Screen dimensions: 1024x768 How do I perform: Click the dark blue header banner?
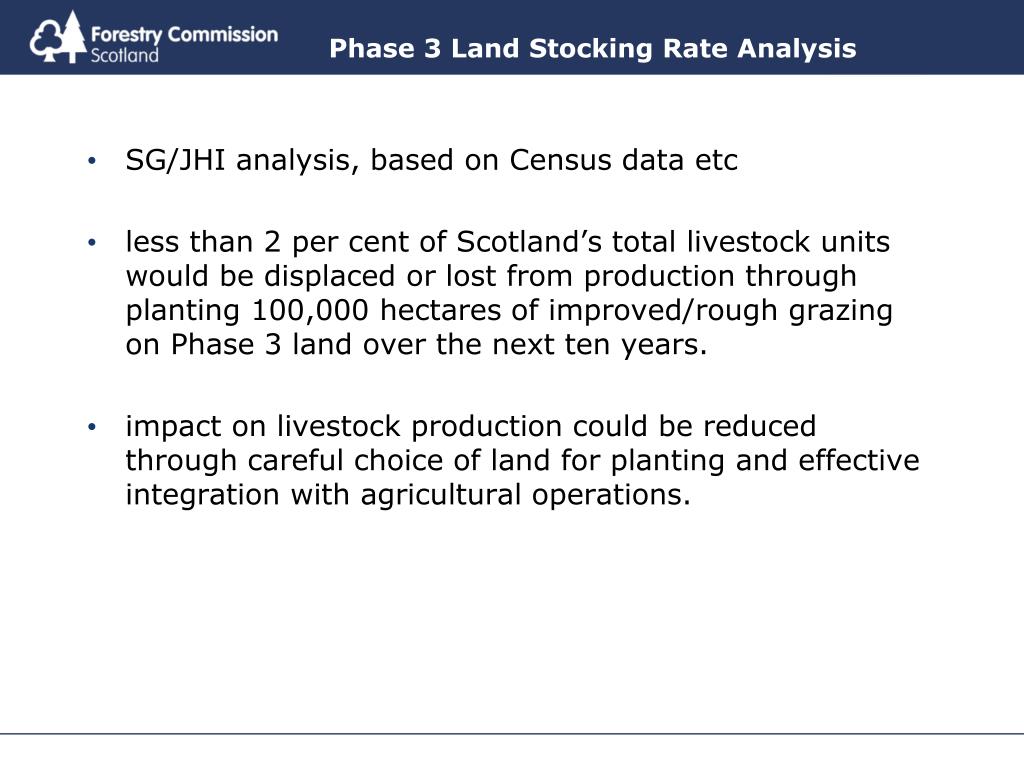pos(512,37)
